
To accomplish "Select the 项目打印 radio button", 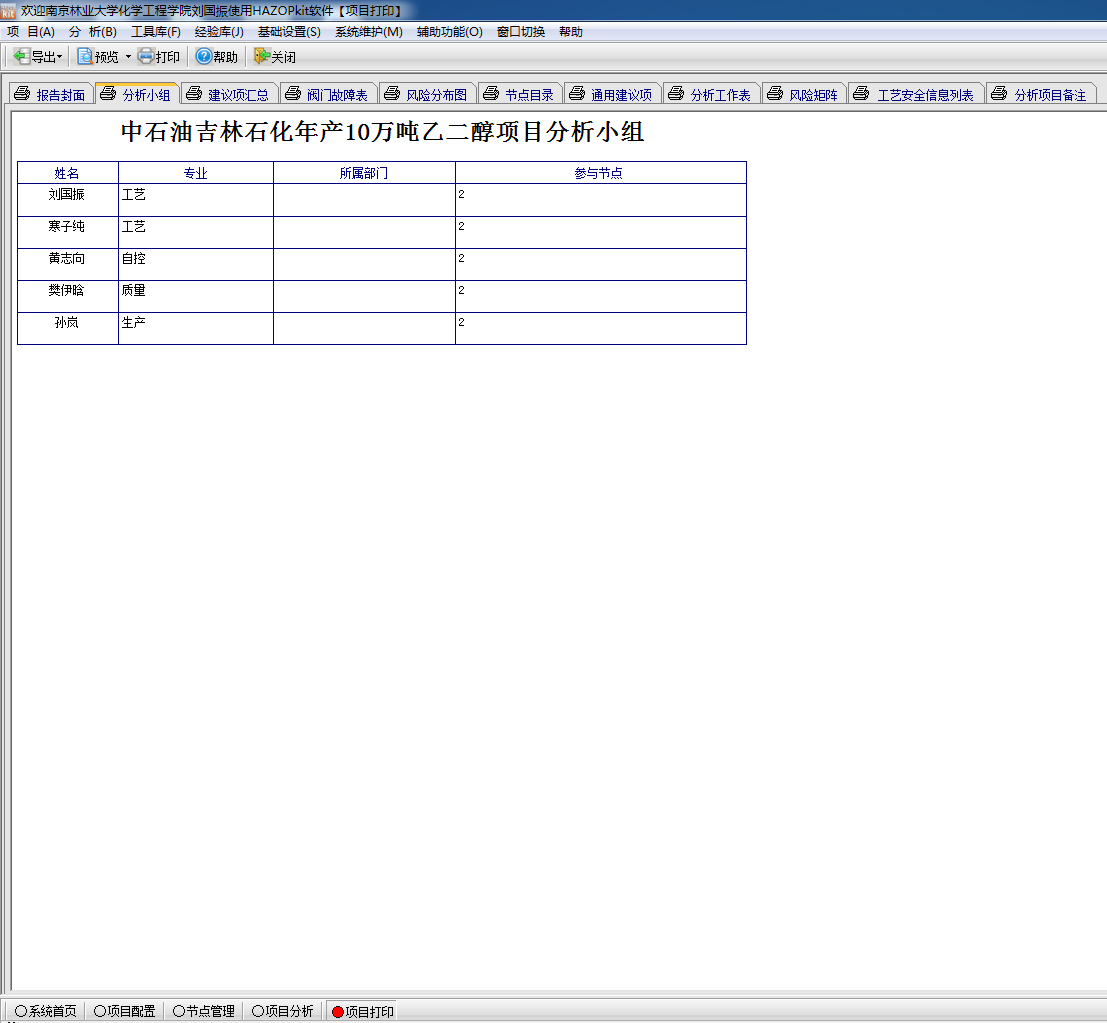I will click(x=337, y=1012).
